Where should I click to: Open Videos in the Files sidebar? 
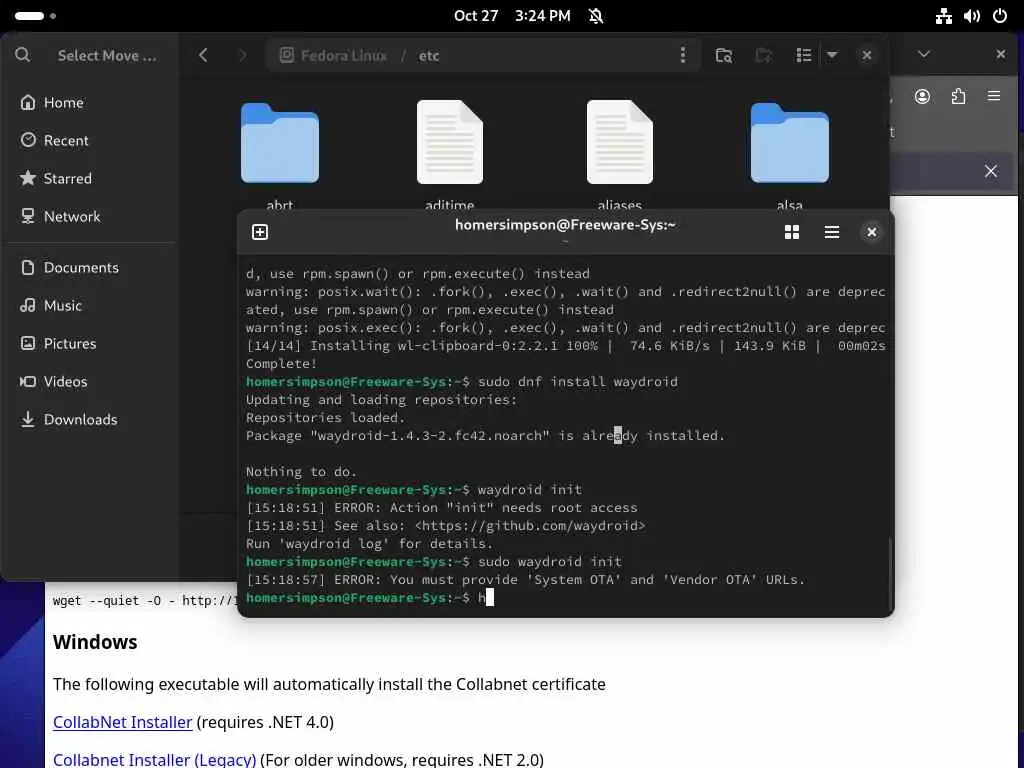pos(91,381)
